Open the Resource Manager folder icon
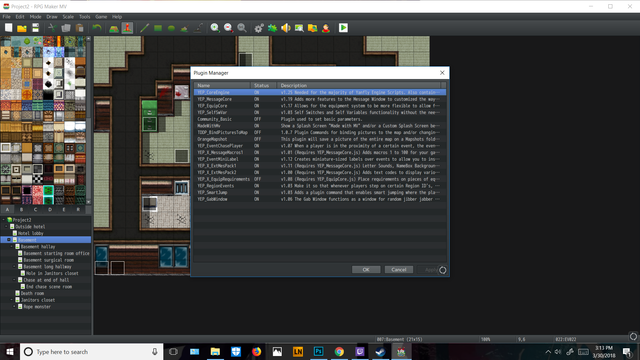The height and width of the screenshot is (360, 640). click(313, 28)
